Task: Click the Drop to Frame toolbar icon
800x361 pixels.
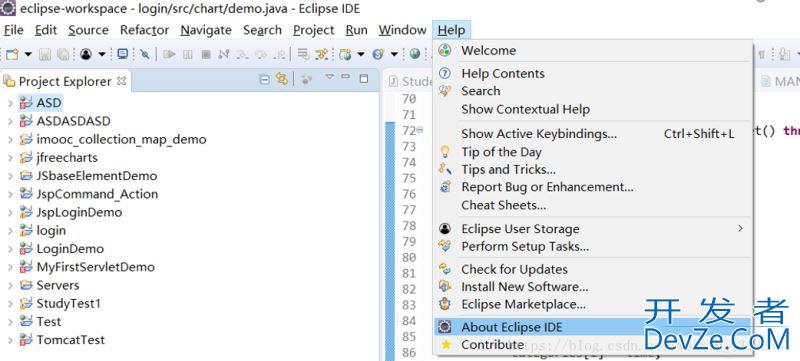Action: pyautogui.click(x=304, y=54)
